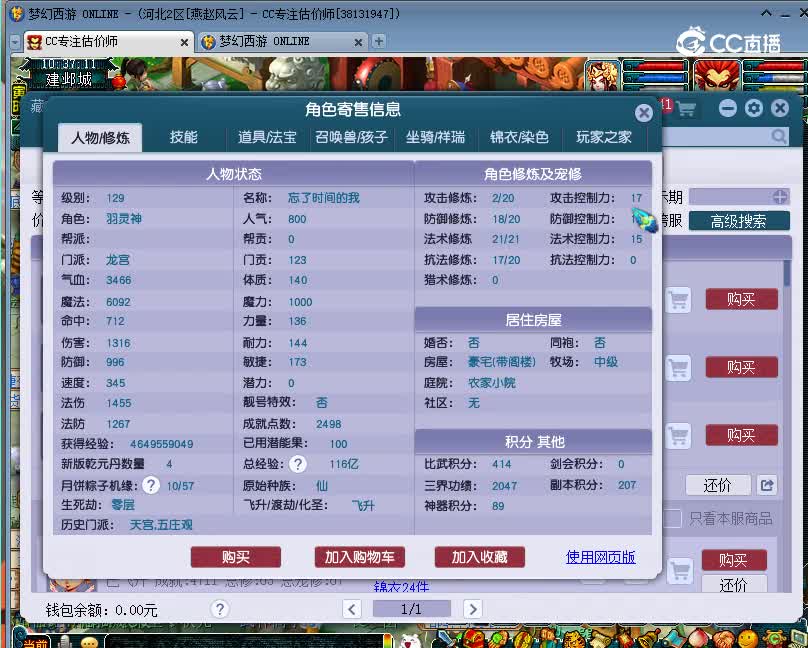The width and height of the screenshot is (808, 648).
Task: Click 历史门派 value 天宫,五庄观
Action: point(161,524)
